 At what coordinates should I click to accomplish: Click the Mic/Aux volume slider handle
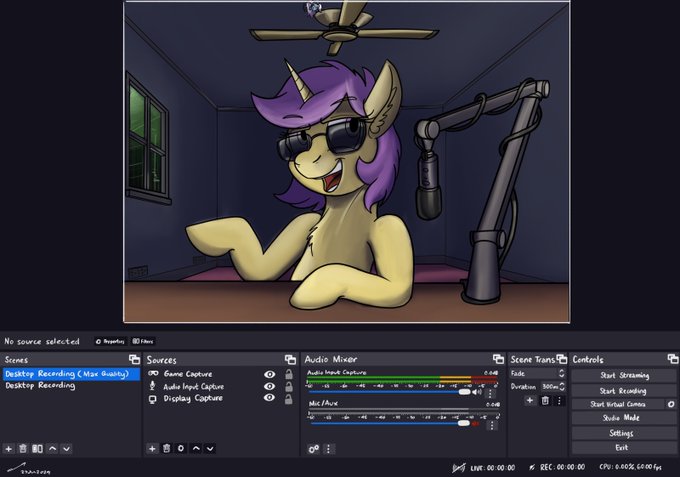tap(464, 423)
